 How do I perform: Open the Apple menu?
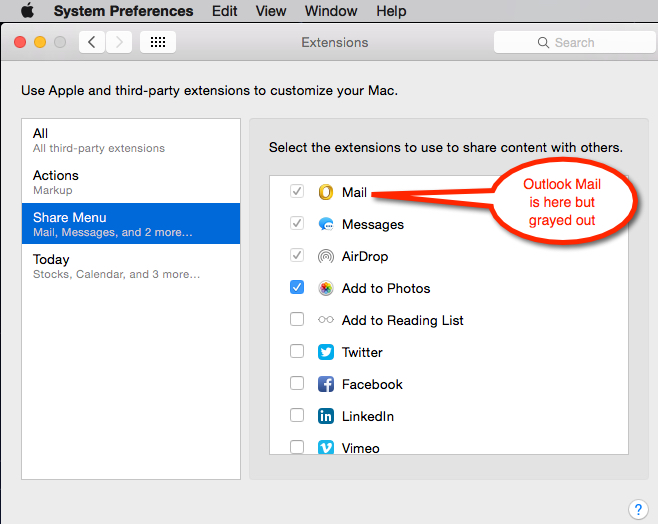coord(28,10)
